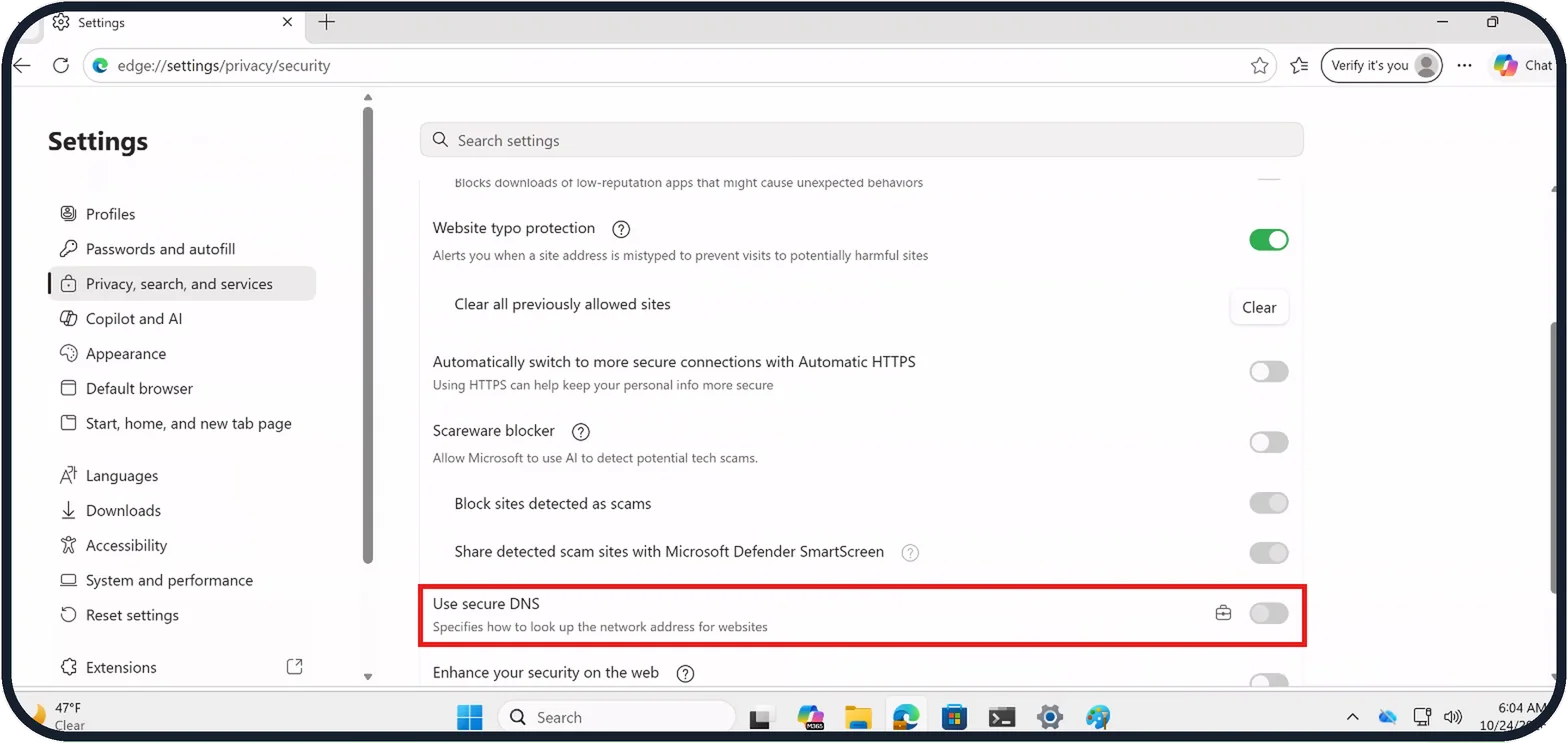Toggle Share detected scam sites with SmartScreen
1568x743 pixels.
point(1269,552)
